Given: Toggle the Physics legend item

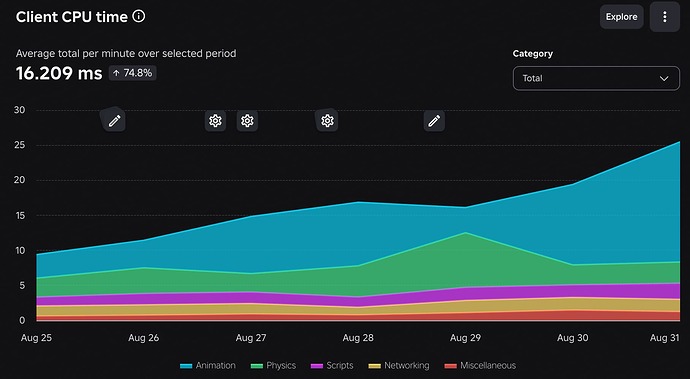Looking at the screenshot, I should (273, 366).
